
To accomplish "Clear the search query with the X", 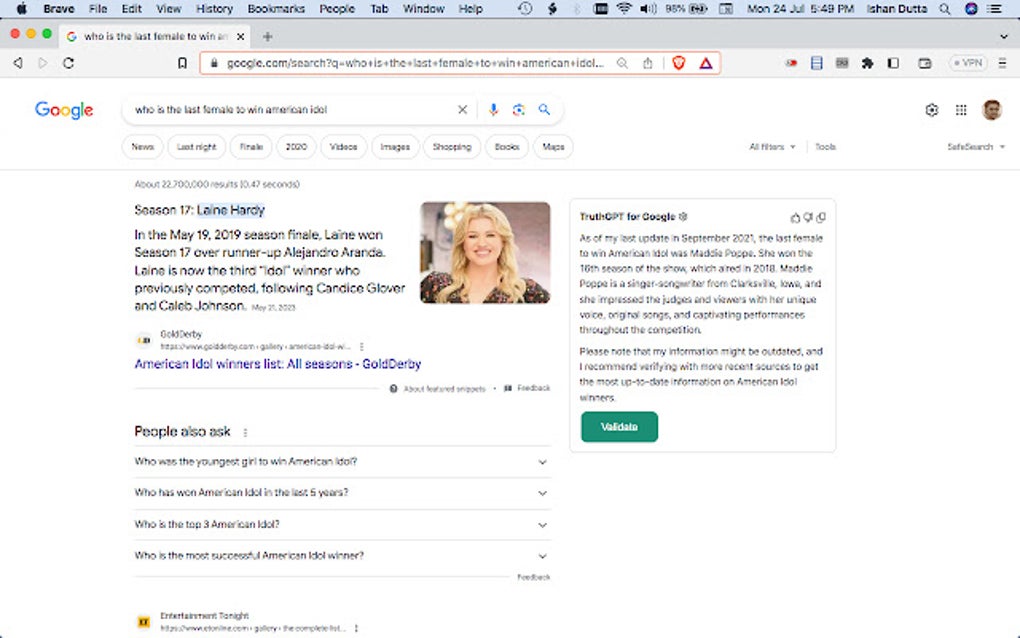I will 462,109.
